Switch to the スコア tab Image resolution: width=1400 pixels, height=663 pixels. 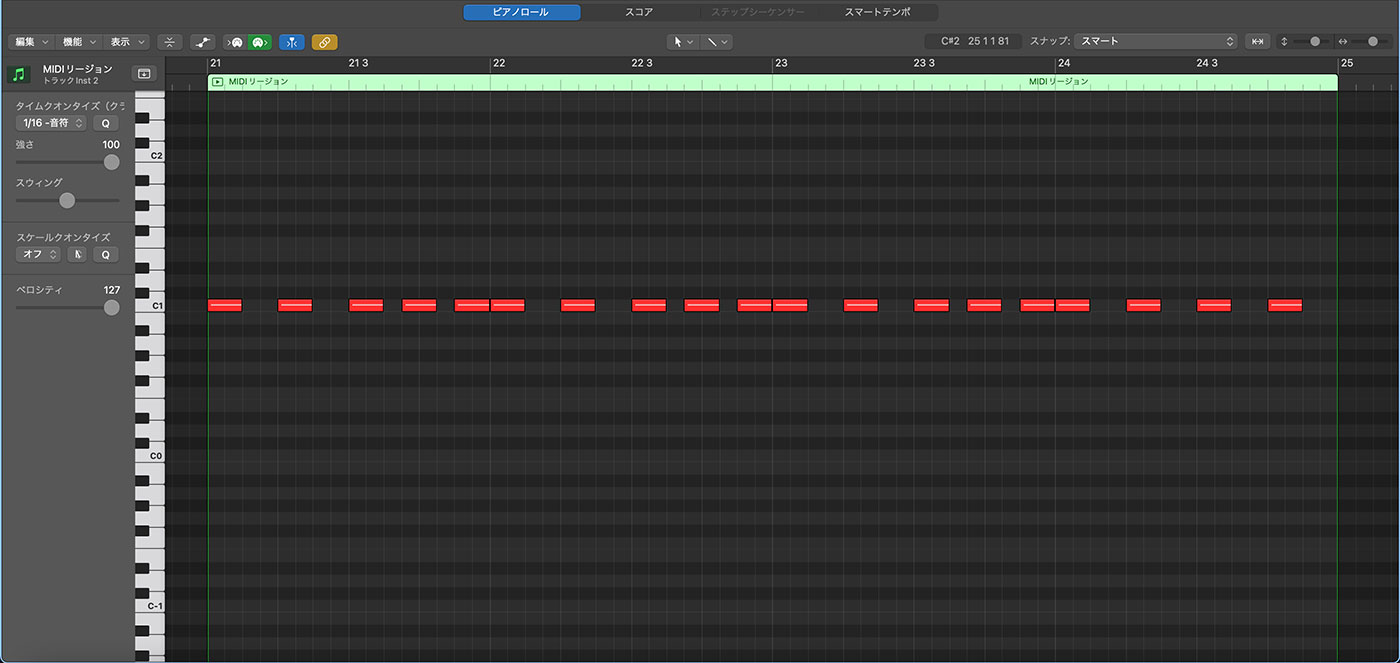point(639,12)
